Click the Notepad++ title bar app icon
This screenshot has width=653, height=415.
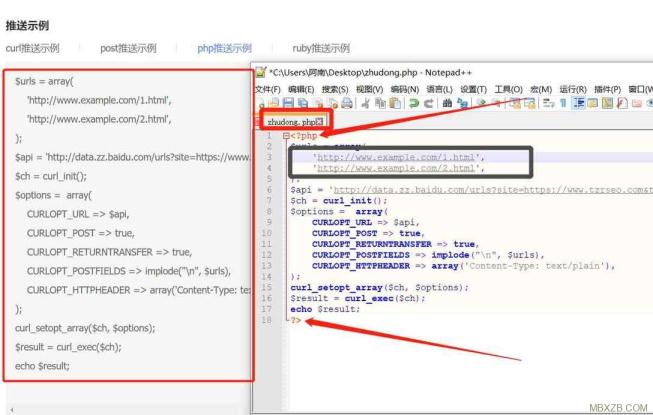[x=261, y=72]
